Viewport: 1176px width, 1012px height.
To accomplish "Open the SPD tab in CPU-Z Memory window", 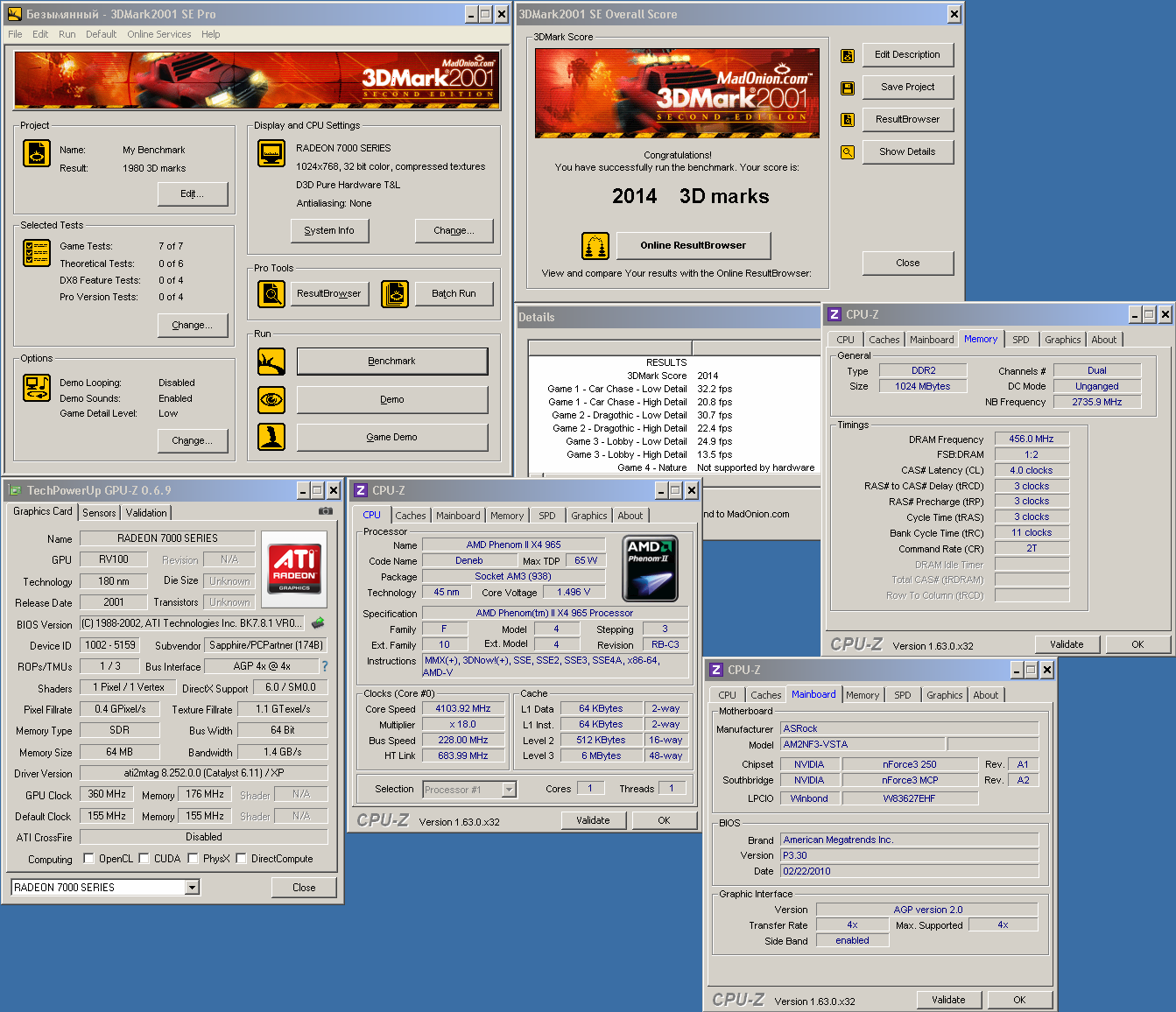I will click(1021, 340).
